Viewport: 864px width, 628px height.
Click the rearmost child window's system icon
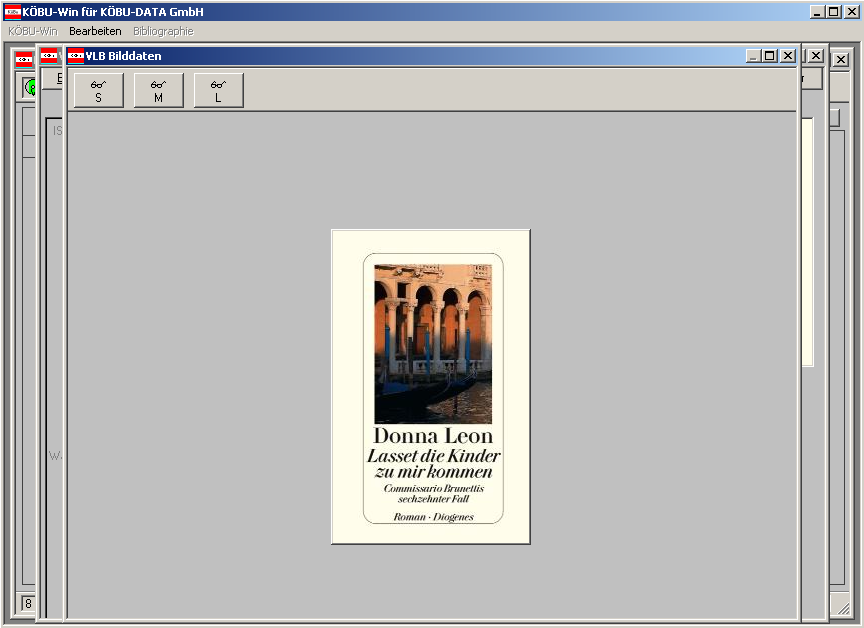[x=24, y=59]
